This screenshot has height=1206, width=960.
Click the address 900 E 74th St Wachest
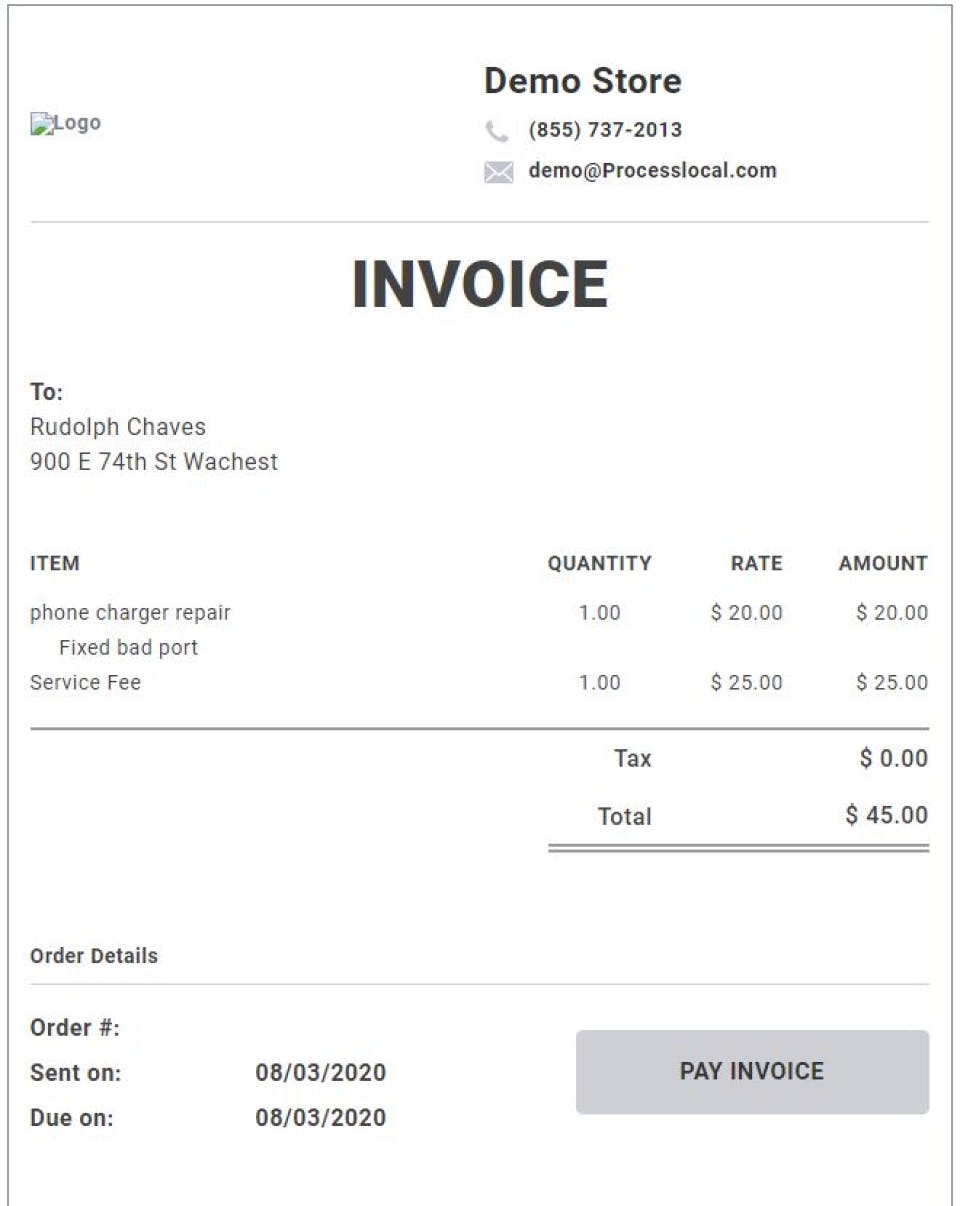154,462
